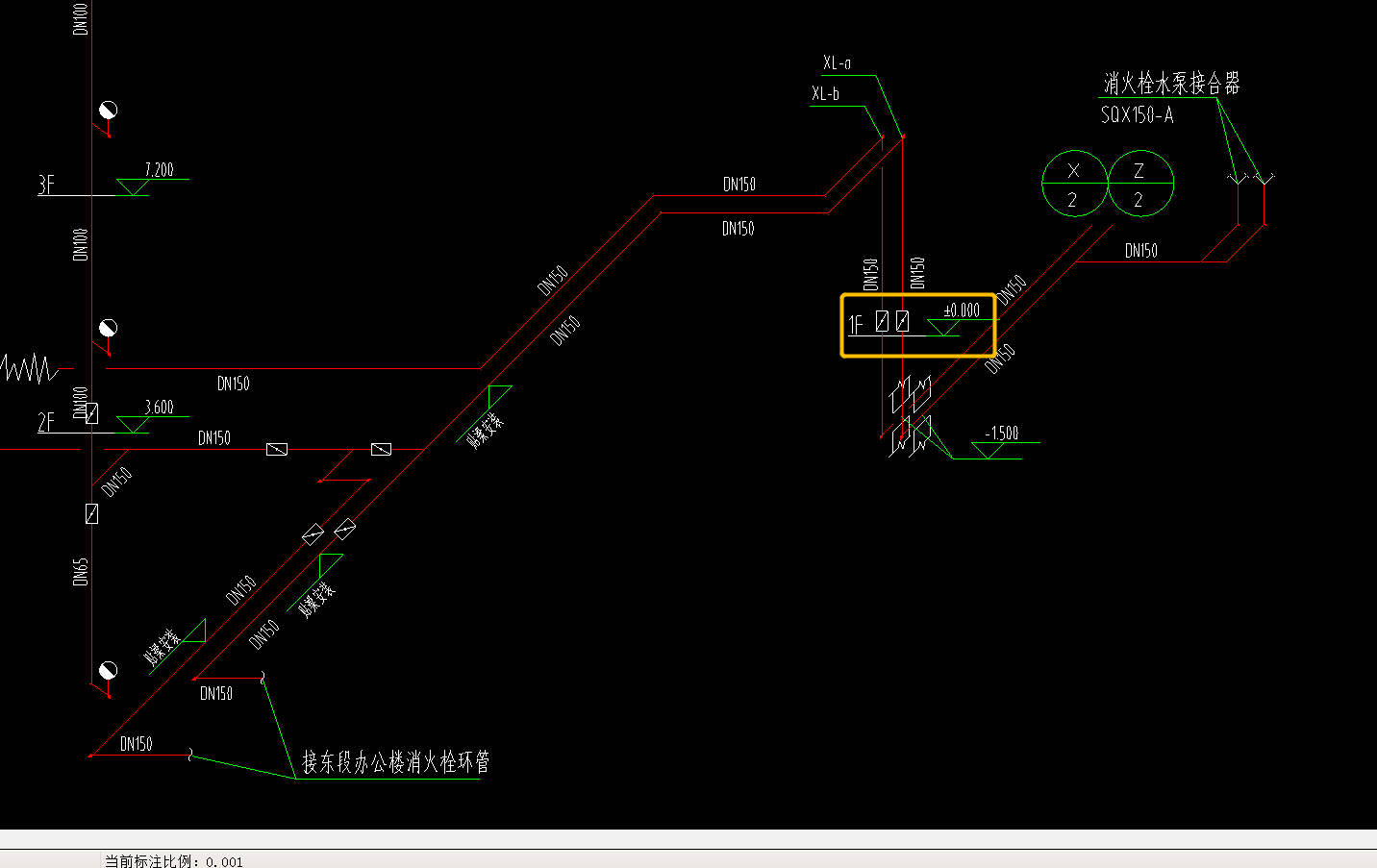The height and width of the screenshot is (868, 1377).
Task: Select the 1F floor label
Action: (x=856, y=325)
